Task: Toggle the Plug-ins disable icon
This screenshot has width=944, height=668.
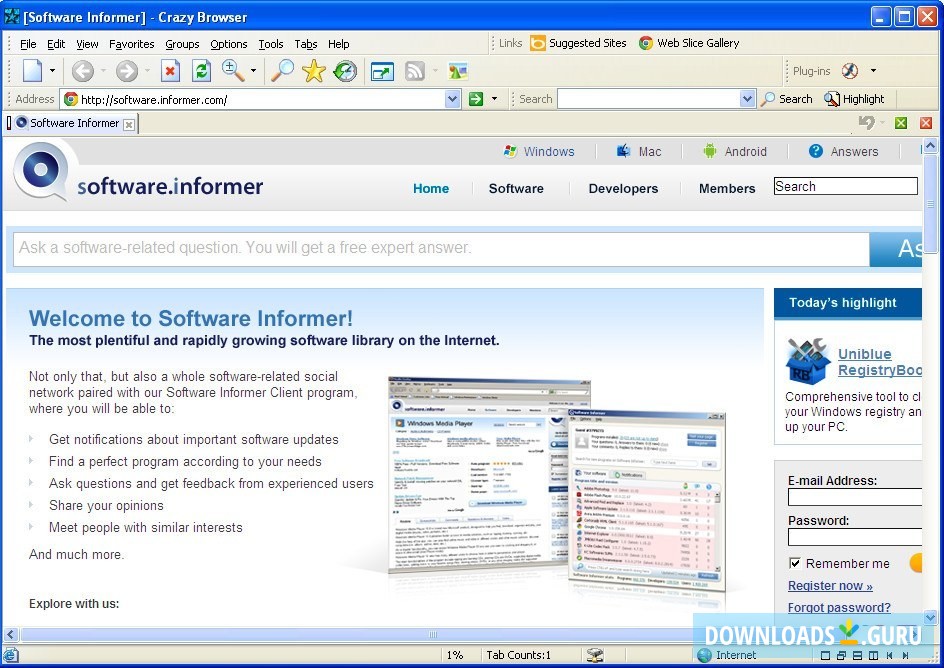Action: tap(848, 71)
